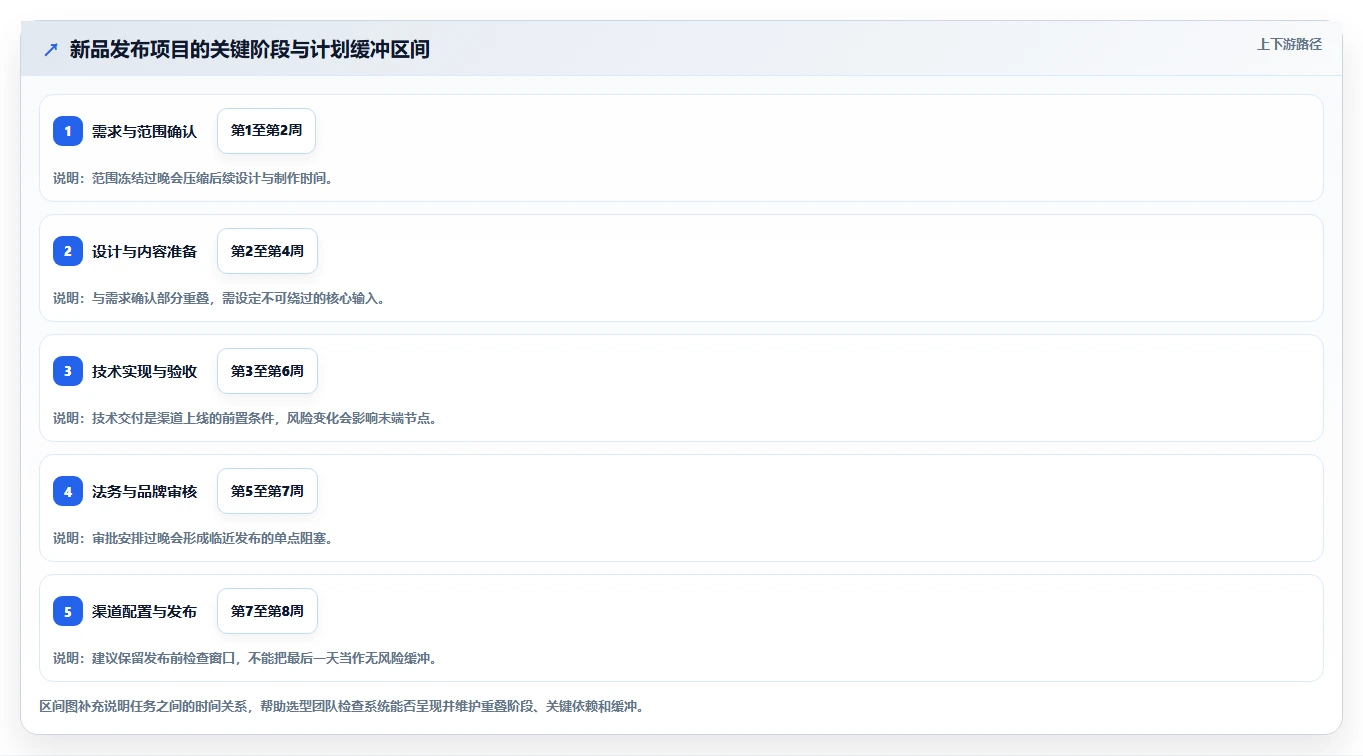Click the note about 与需求确认部分重叠
The image size is (1363, 756).
(x=219, y=298)
